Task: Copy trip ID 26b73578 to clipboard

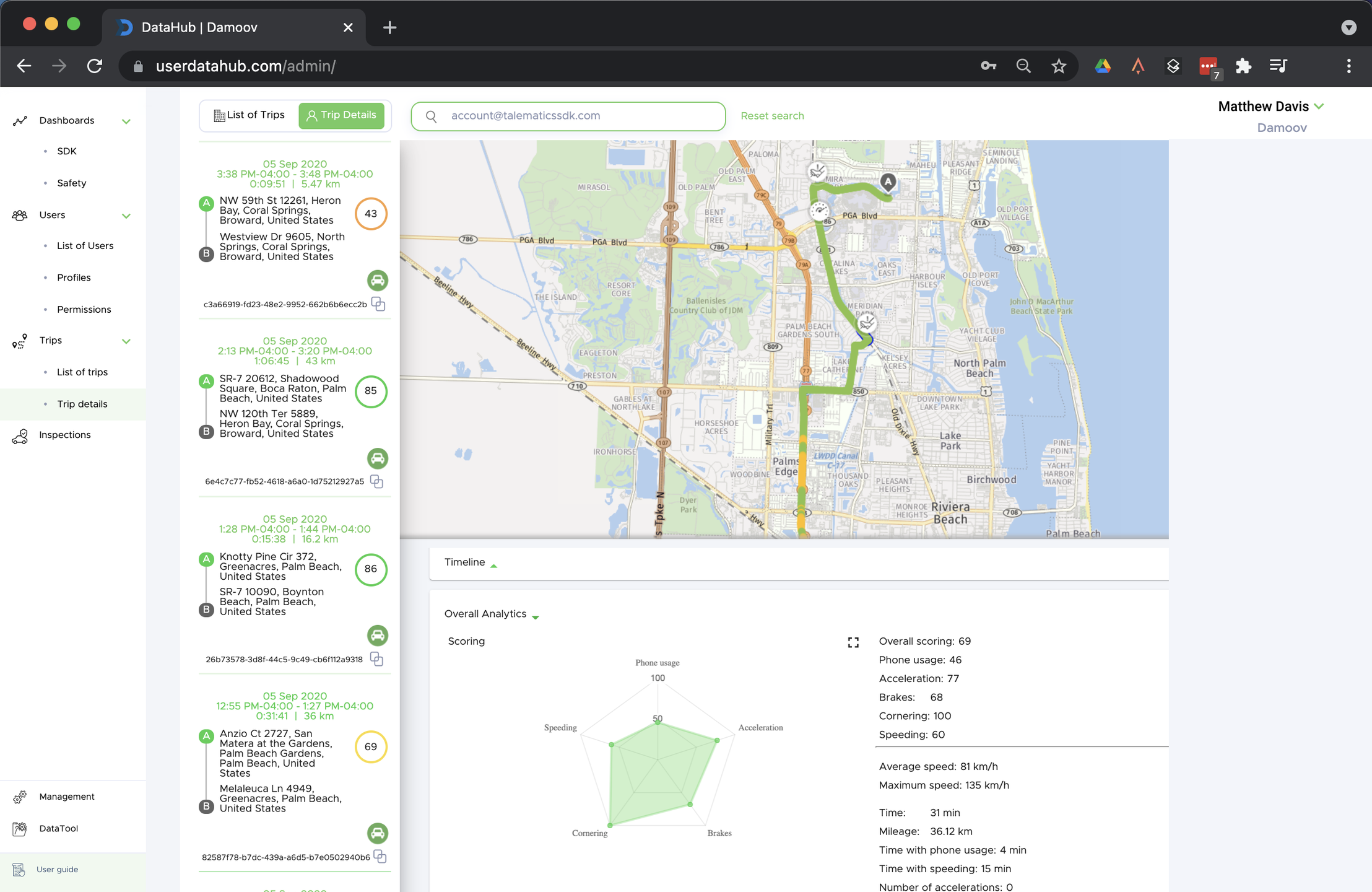Action: pyautogui.click(x=376, y=659)
